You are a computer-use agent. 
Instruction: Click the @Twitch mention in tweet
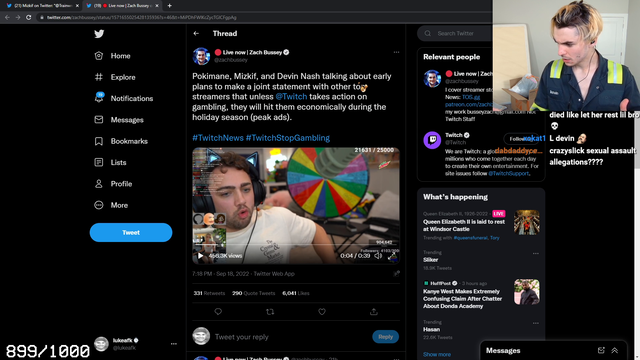click(x=291, y=97)
